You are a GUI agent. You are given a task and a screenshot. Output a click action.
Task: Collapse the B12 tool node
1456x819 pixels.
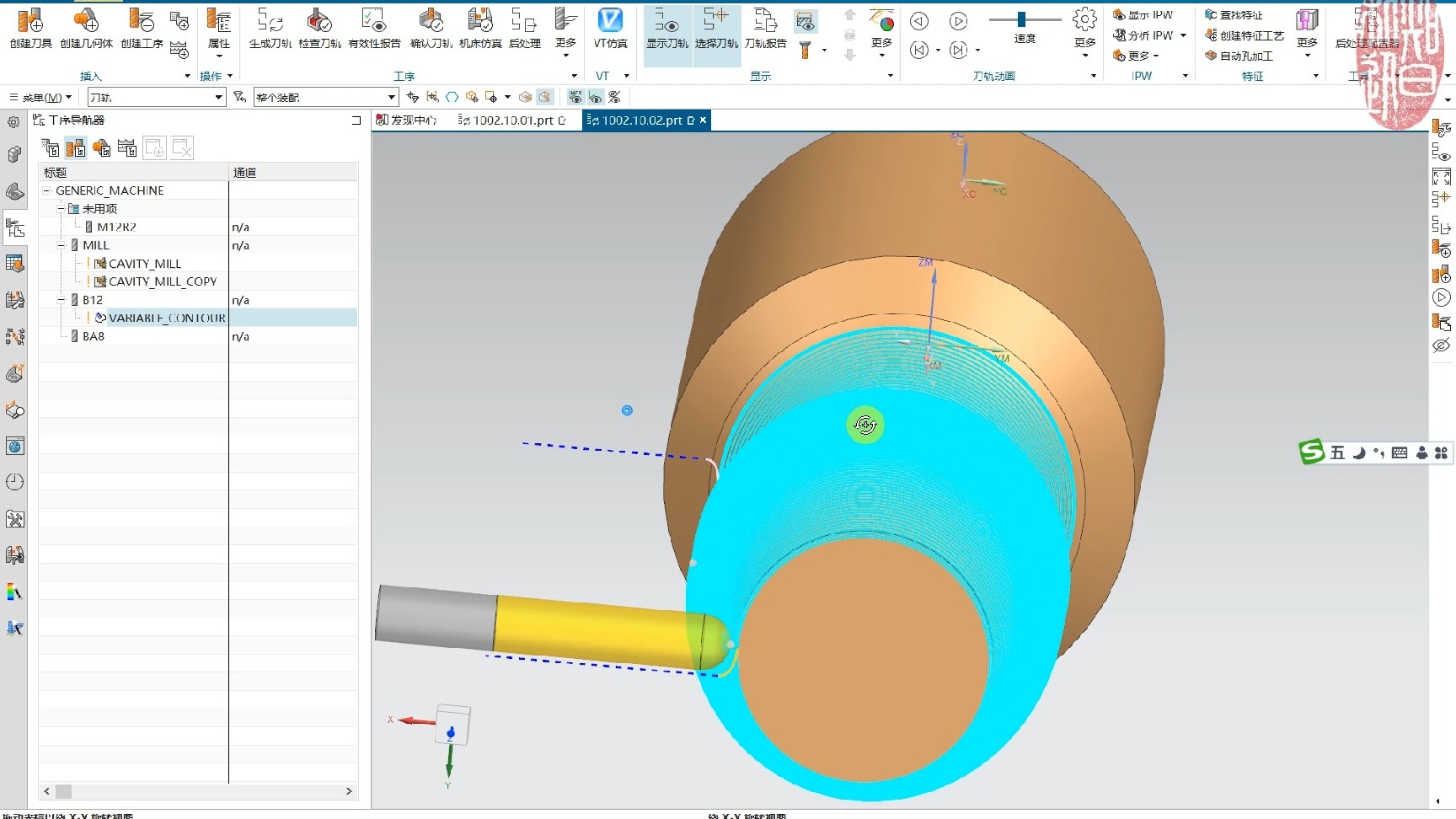61,300
